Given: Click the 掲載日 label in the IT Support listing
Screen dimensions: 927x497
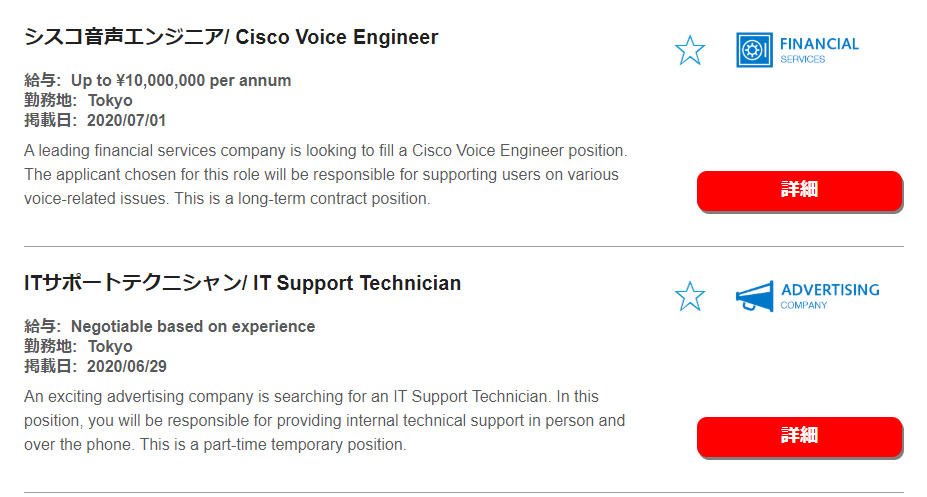Looking at the screenshot, I should coord(48,366).
